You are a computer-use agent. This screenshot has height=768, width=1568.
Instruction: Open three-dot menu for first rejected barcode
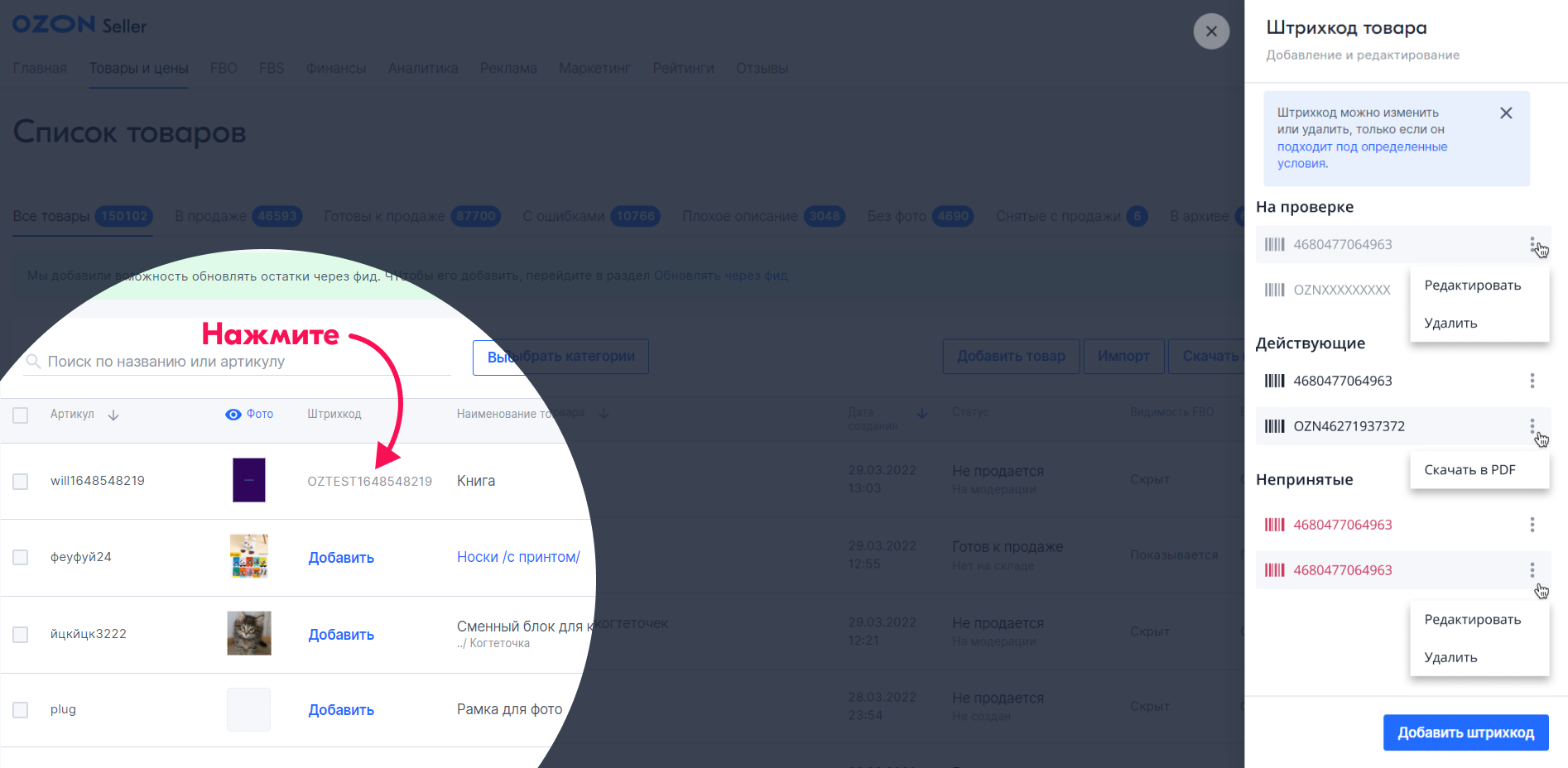1532,525
